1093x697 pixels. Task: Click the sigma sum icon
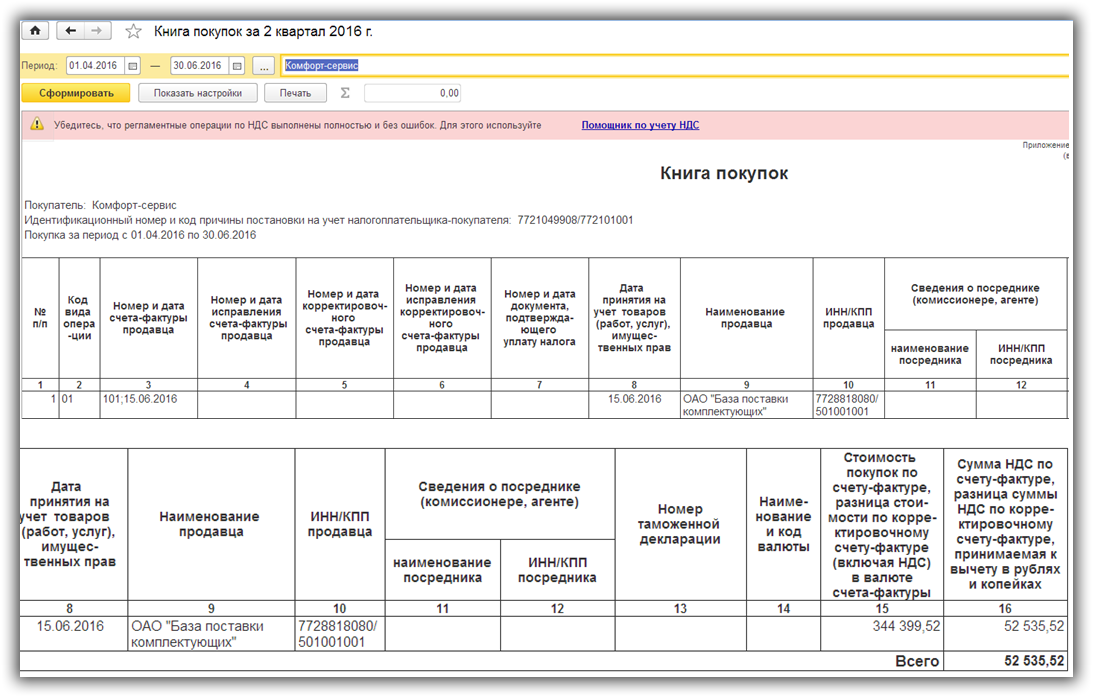tap(346, 93)
